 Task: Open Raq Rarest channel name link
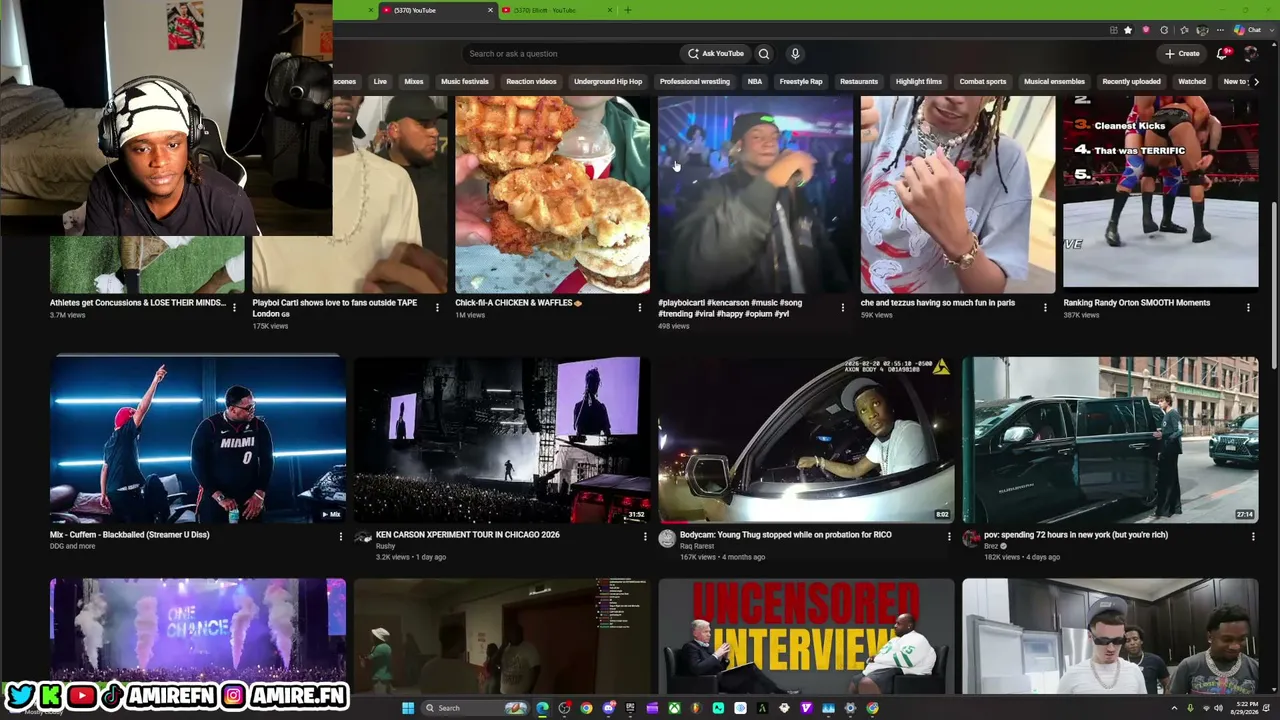click(697, 546)
